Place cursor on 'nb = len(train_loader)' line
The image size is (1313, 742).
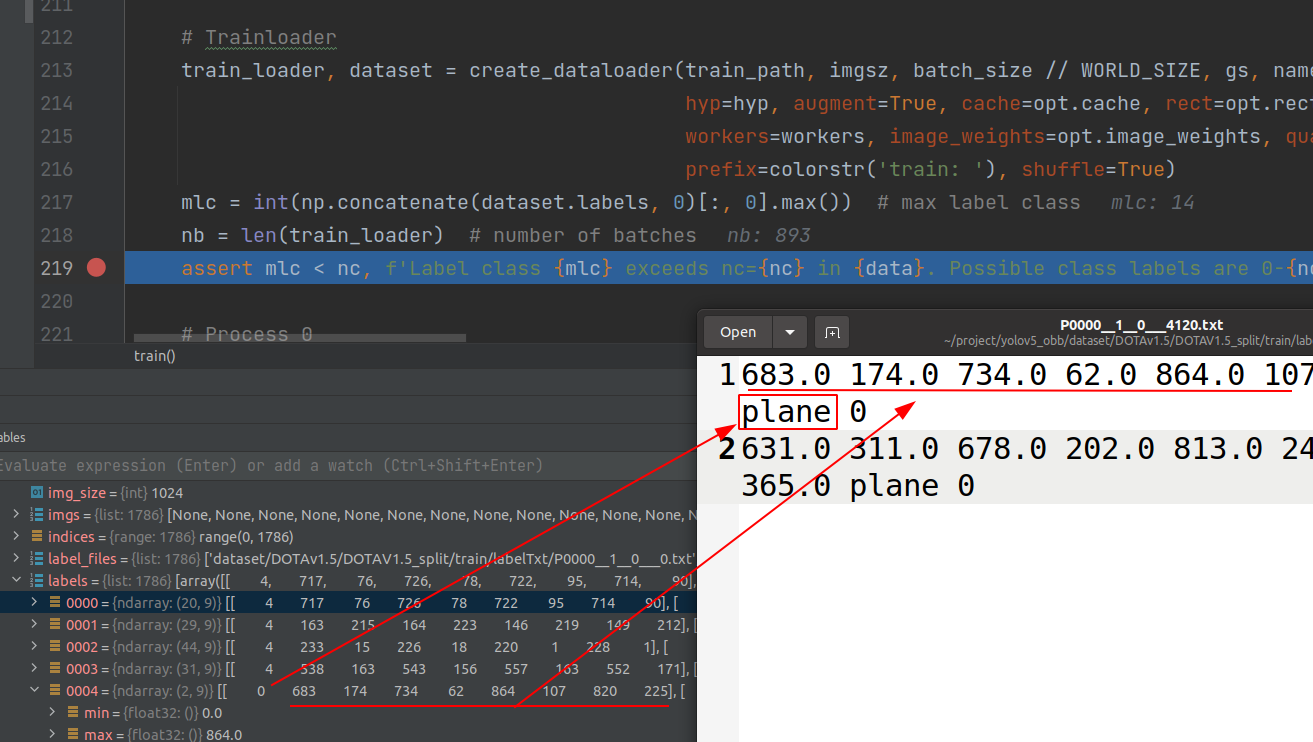[x=312, y=235]
